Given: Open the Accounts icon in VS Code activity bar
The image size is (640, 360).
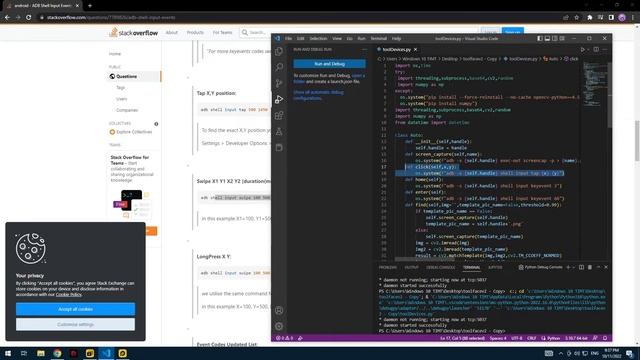Looking at the screenshot, I should click(279, 310).
